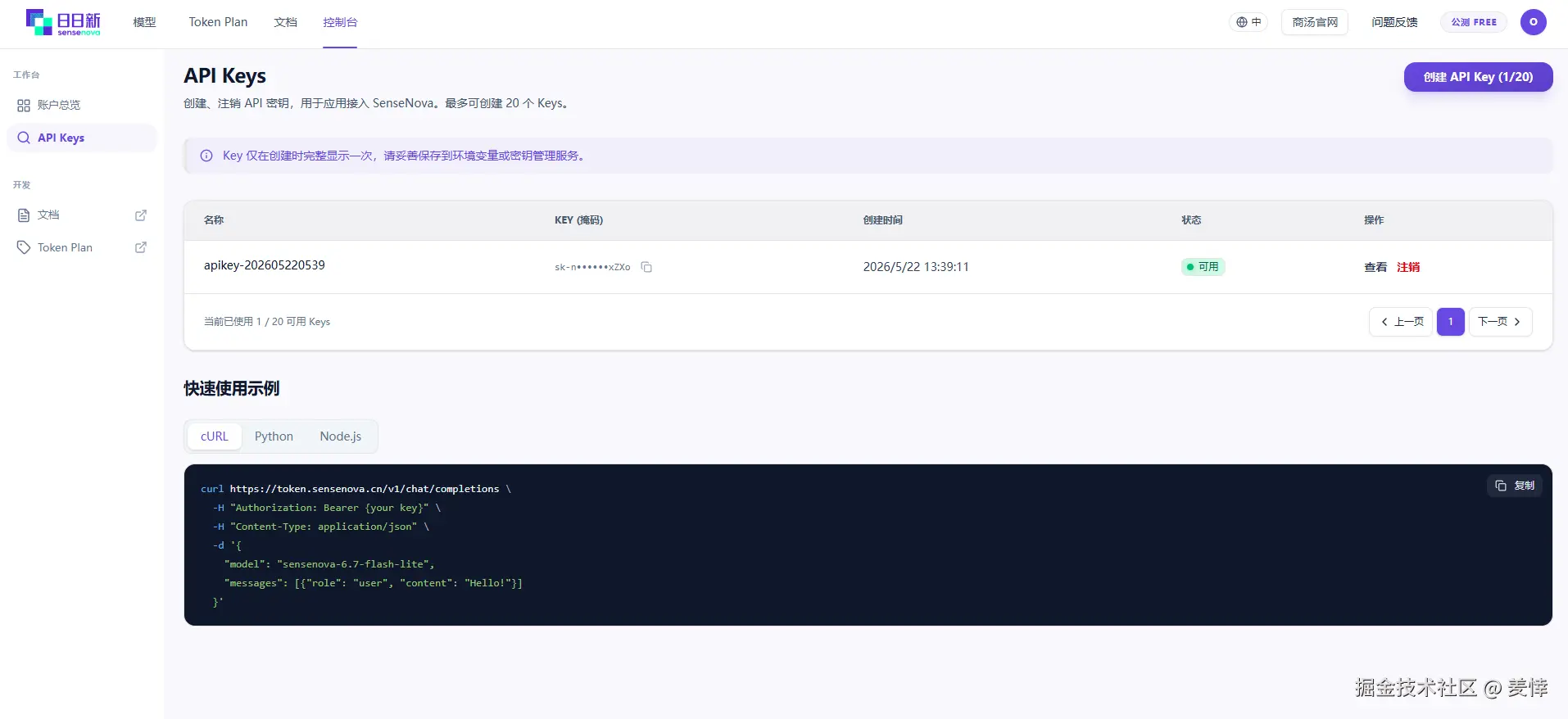This screenshot has height=719, width=1568.
Task: Click the Authorization Bearer header line
Action: (x=327, y=508)
